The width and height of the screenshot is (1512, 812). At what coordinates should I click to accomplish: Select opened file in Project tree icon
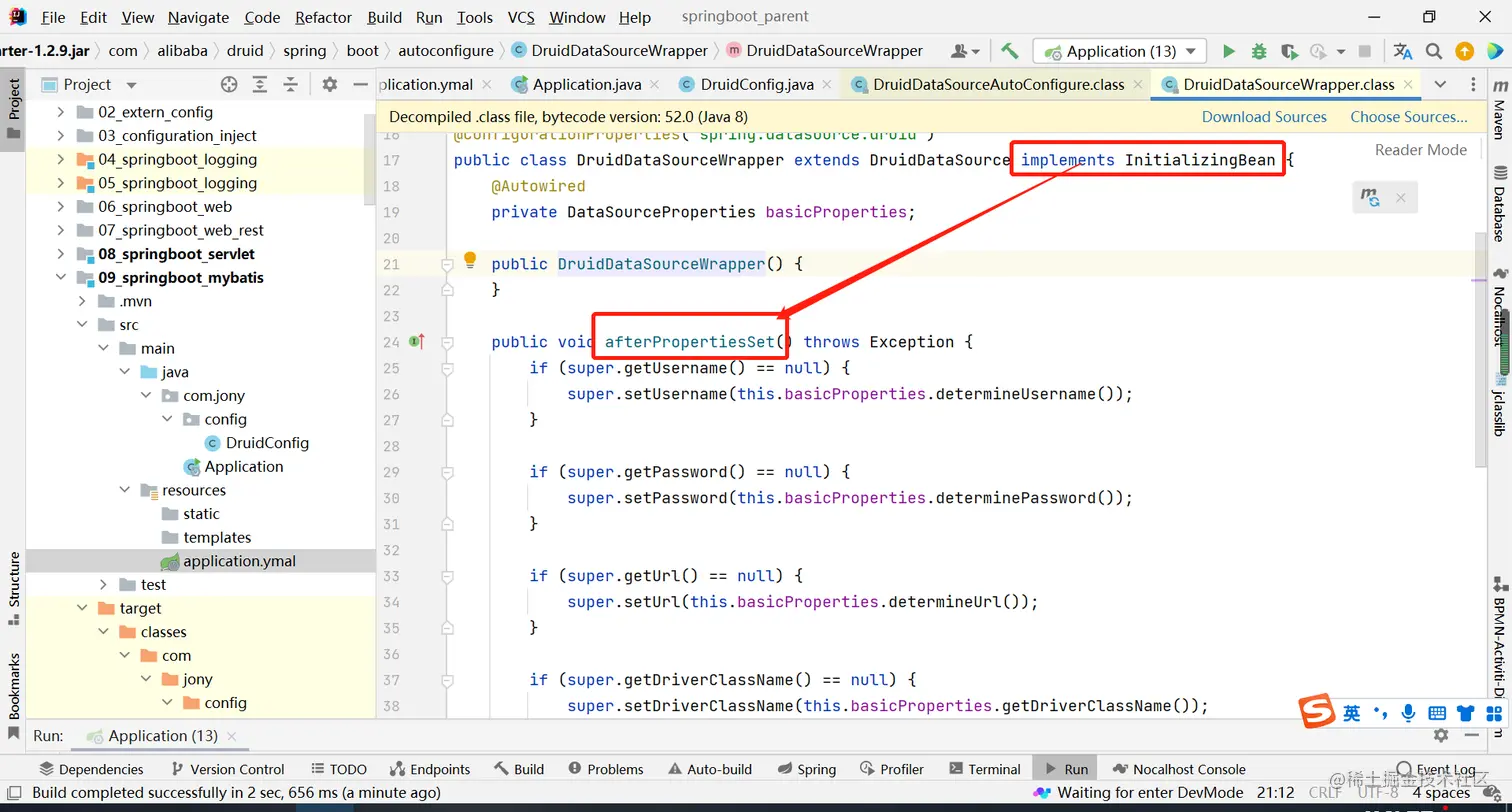229,85
